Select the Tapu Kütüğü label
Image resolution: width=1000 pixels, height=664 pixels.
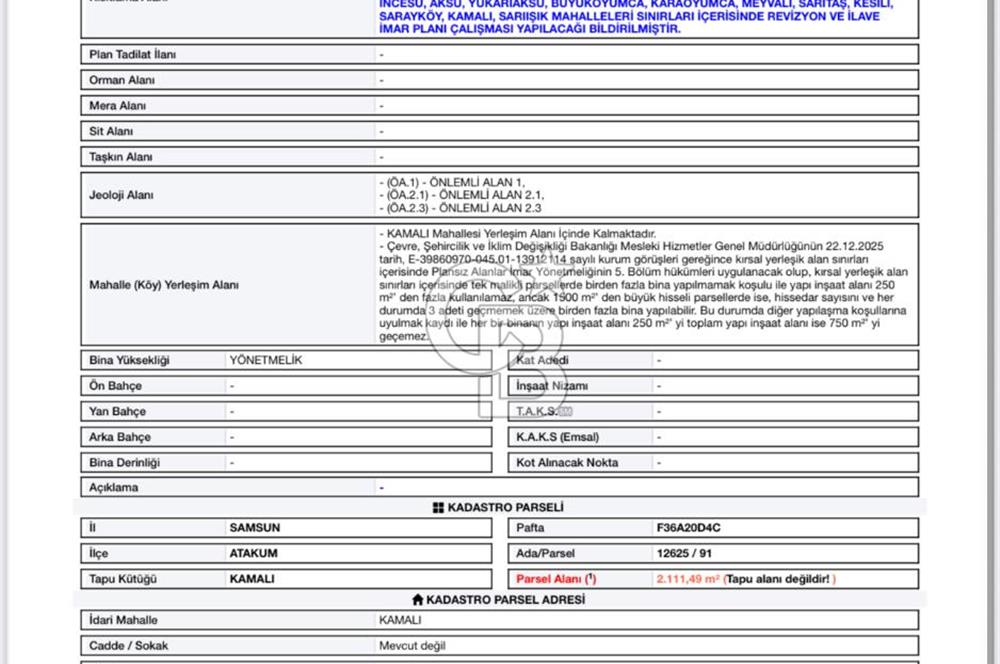tap(123, 579)
